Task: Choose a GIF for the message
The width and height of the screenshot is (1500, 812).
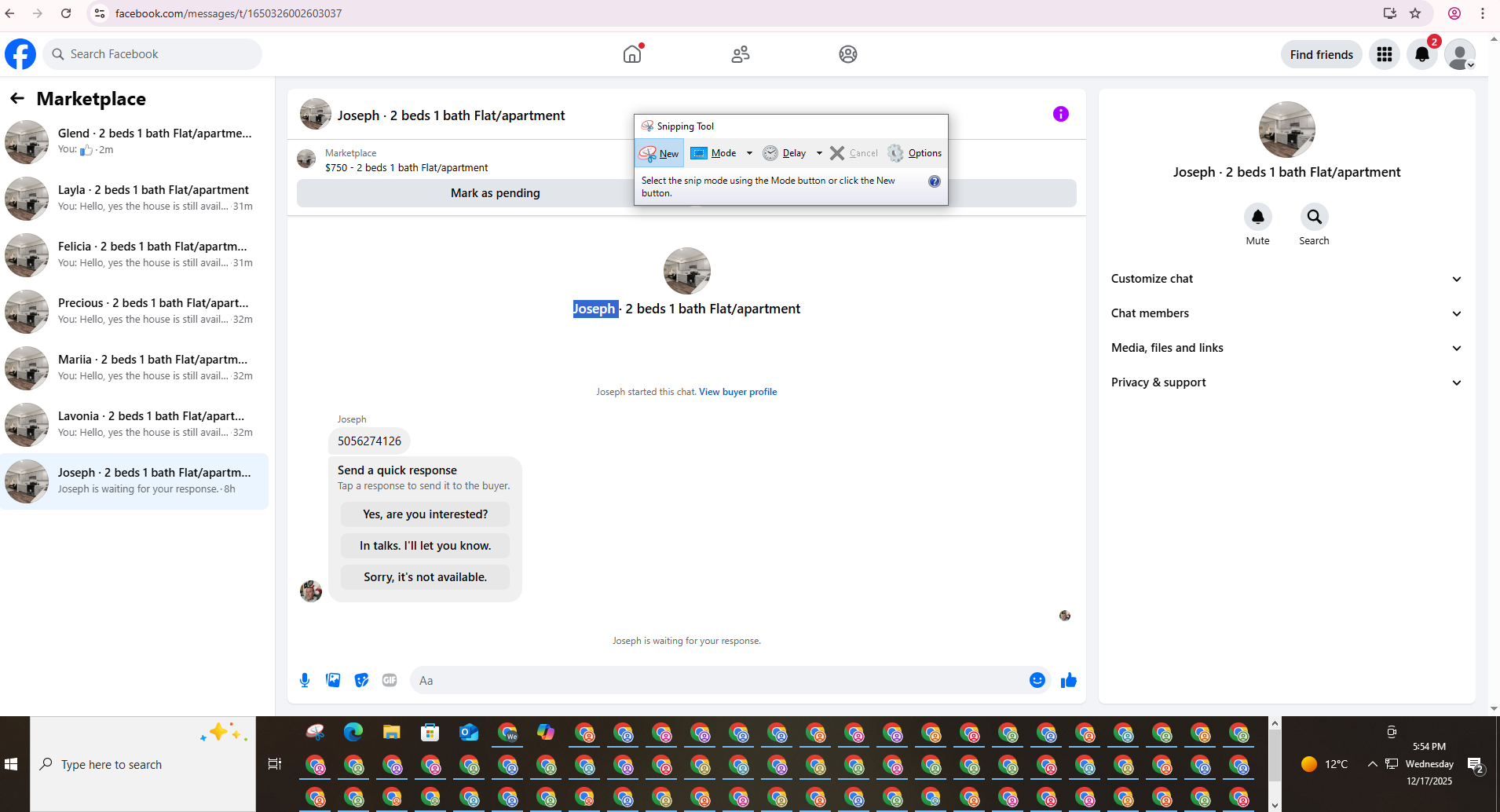Action: [390, 680]
